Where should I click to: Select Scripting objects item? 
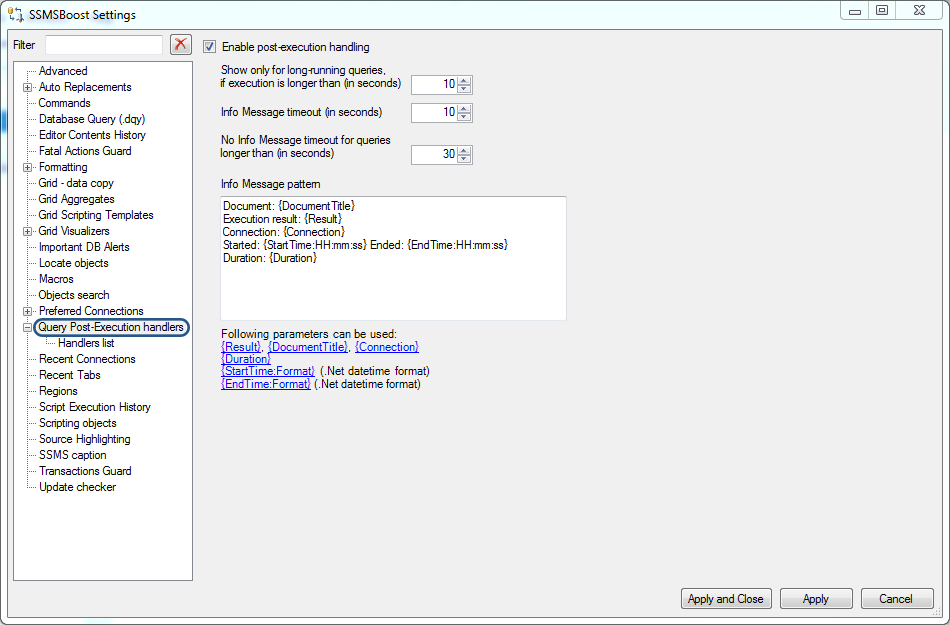click(x=78, y=423)
